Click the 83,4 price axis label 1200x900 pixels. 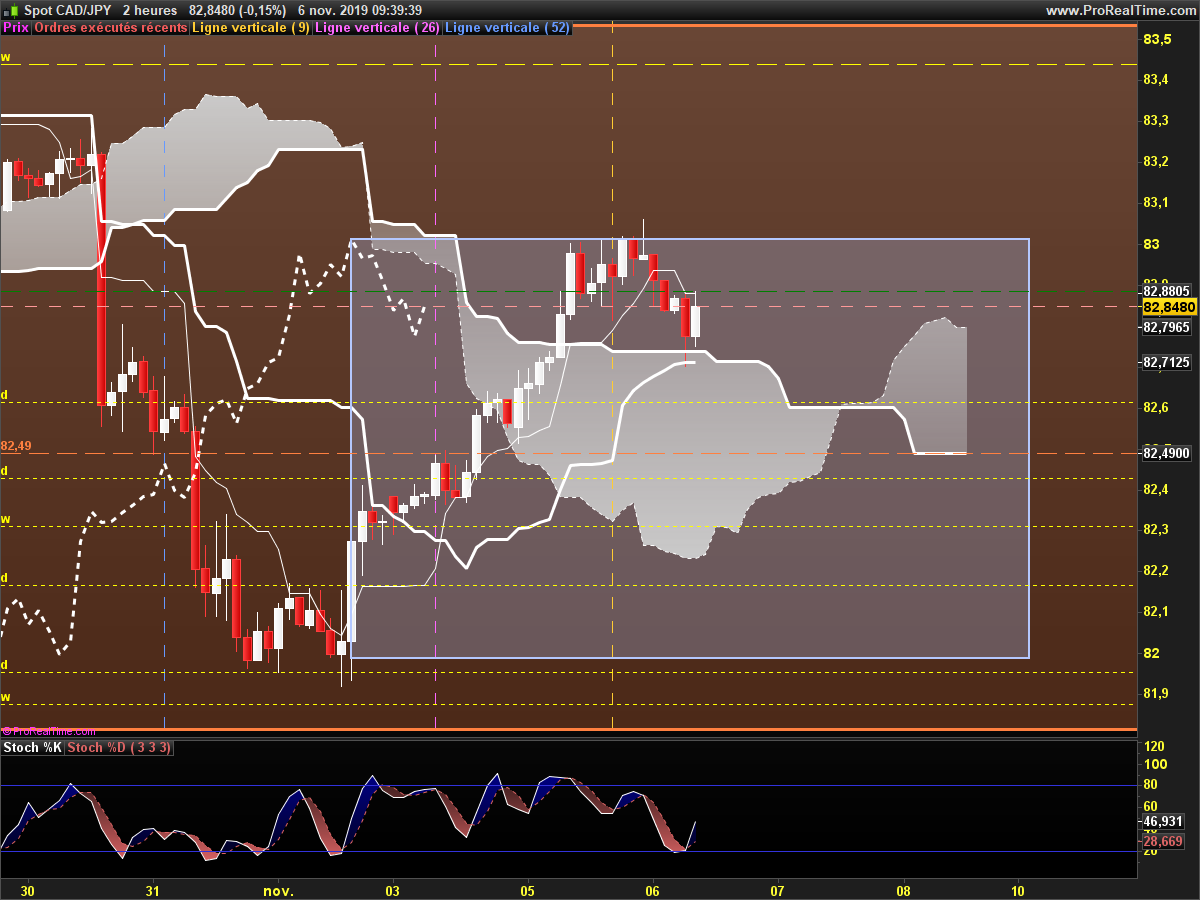pyautogui.click(x=1156, y=80)
